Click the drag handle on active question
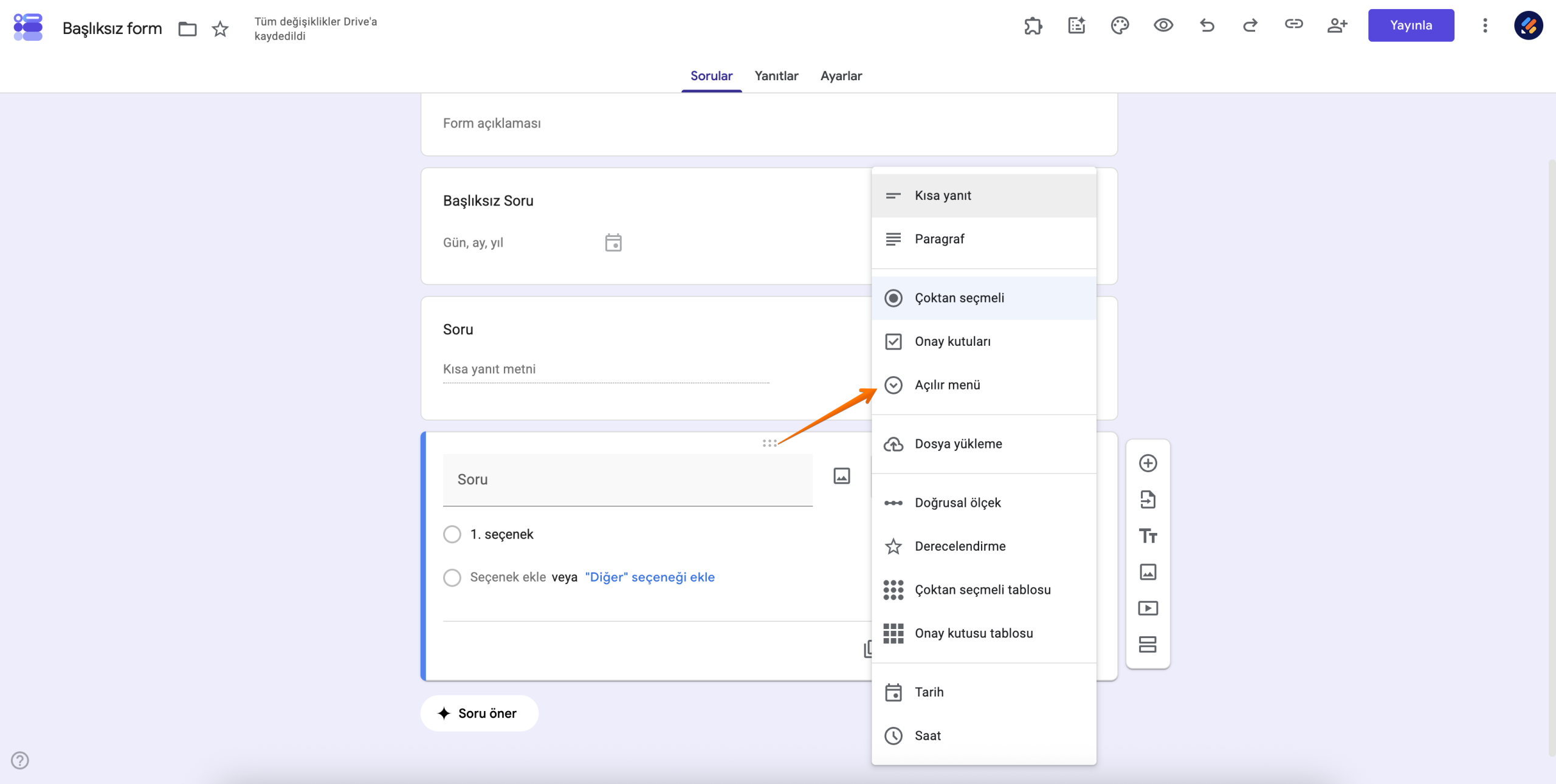Image resolution: width=1556 pixels, height=784 pixels. [x=769, y=443]
